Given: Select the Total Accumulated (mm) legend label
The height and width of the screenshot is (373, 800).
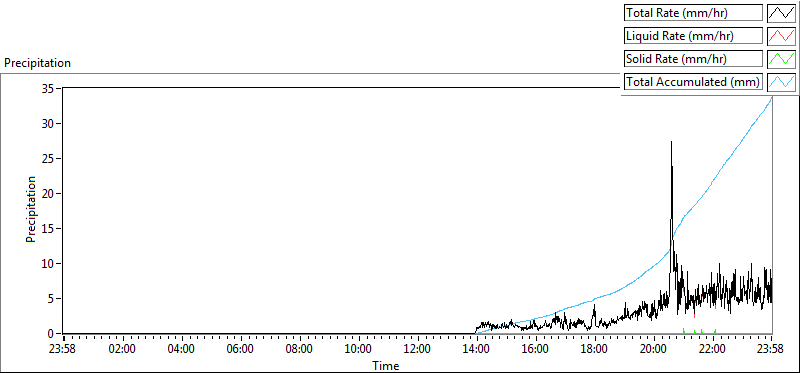Looking at the screenshot, I should click(693, 82).
